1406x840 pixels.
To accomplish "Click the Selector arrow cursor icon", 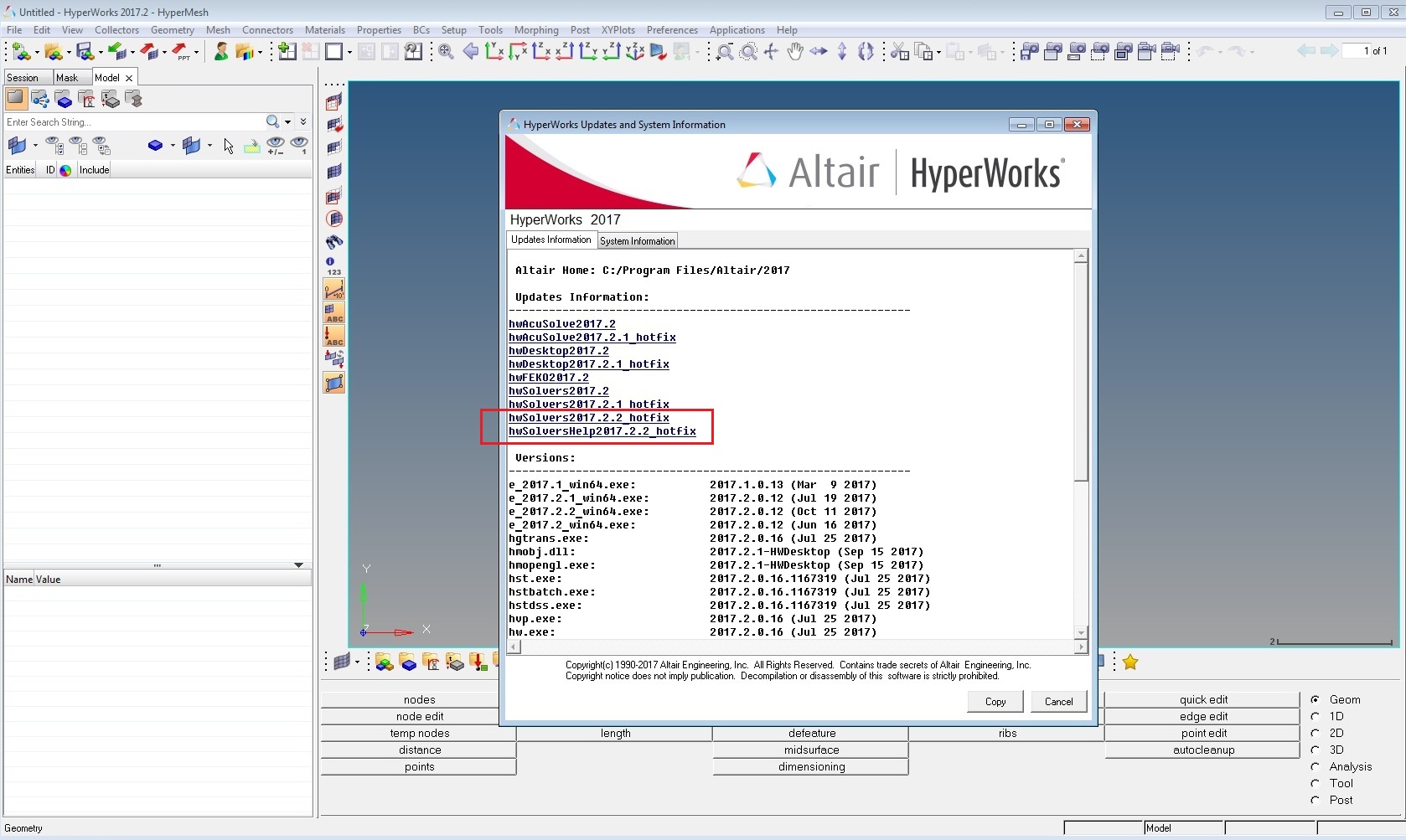I will (229, 147).
